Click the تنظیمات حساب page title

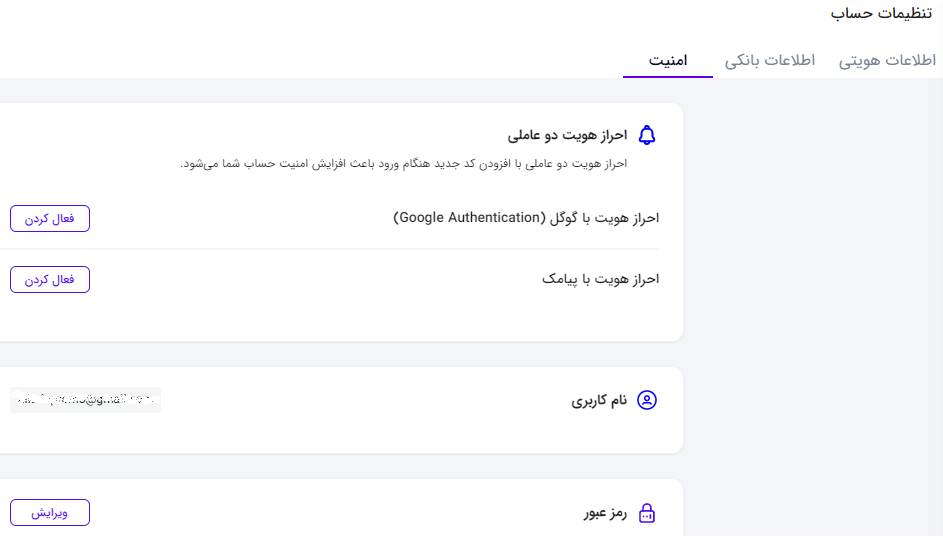click(881, 13)
